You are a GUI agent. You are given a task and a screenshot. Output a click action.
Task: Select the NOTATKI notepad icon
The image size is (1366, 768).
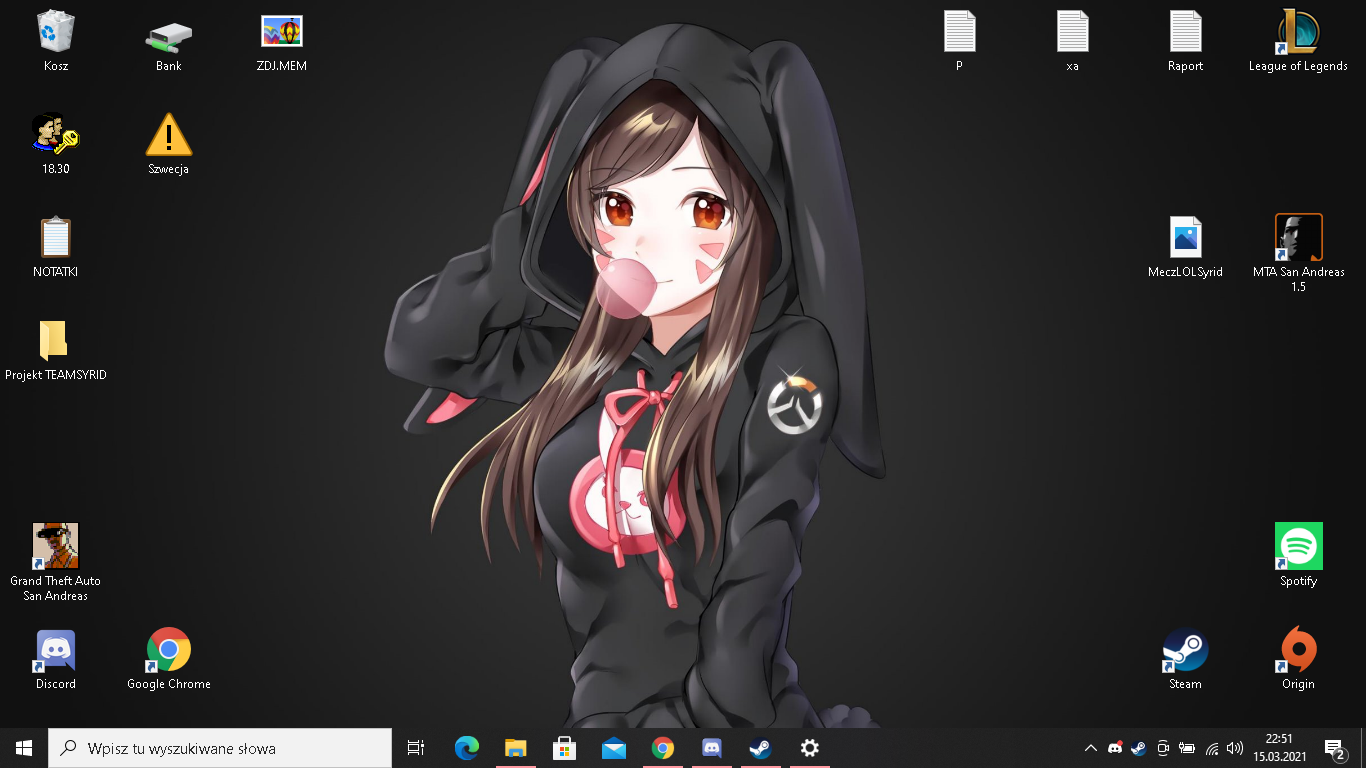(x=56, y=247)
